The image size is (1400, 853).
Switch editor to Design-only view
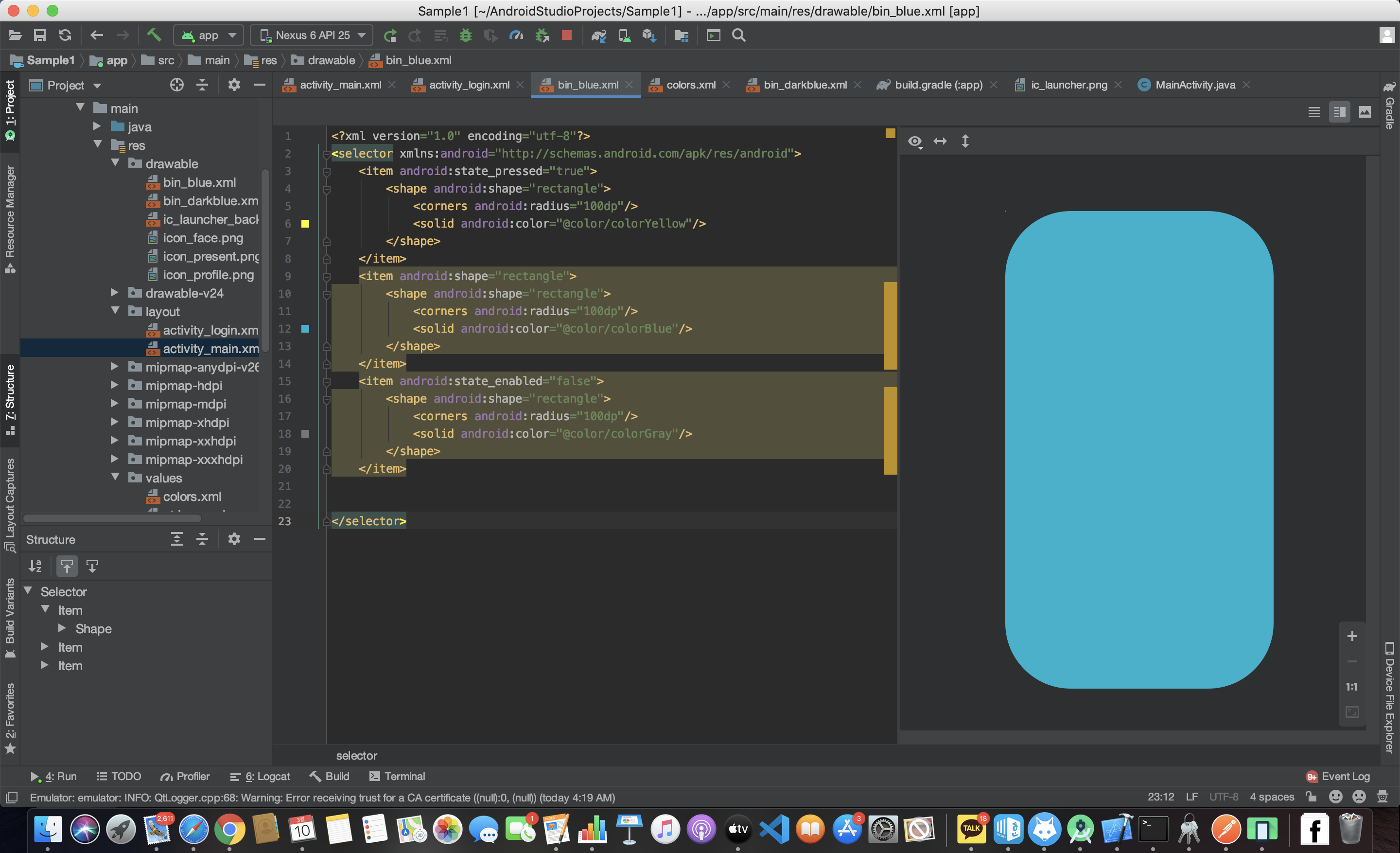[1365, 112]
